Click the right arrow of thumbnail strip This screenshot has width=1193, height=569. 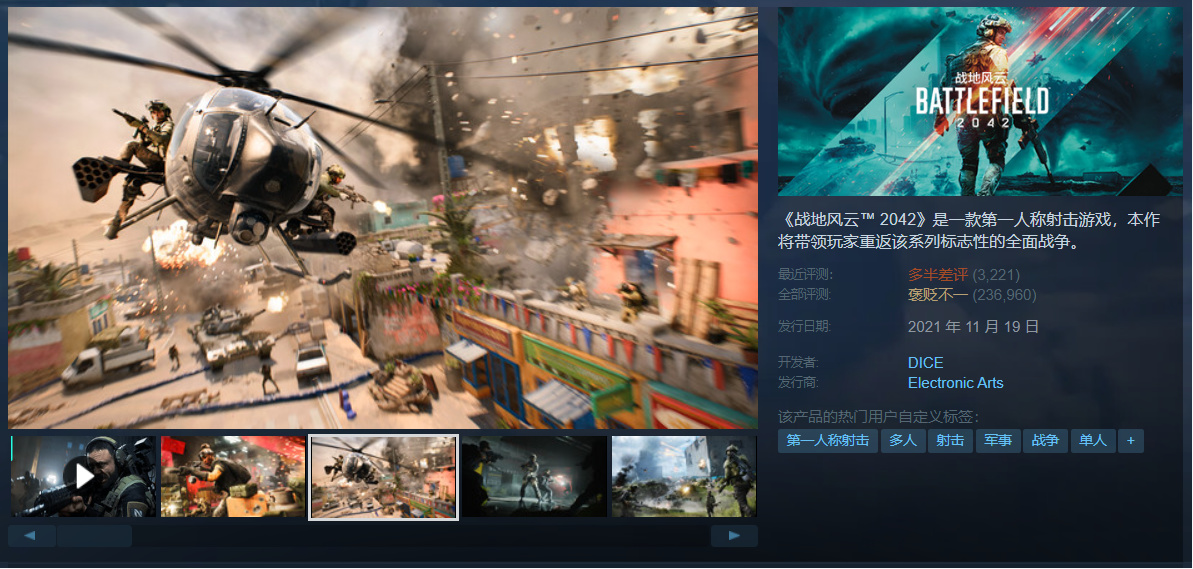point(733,536)
